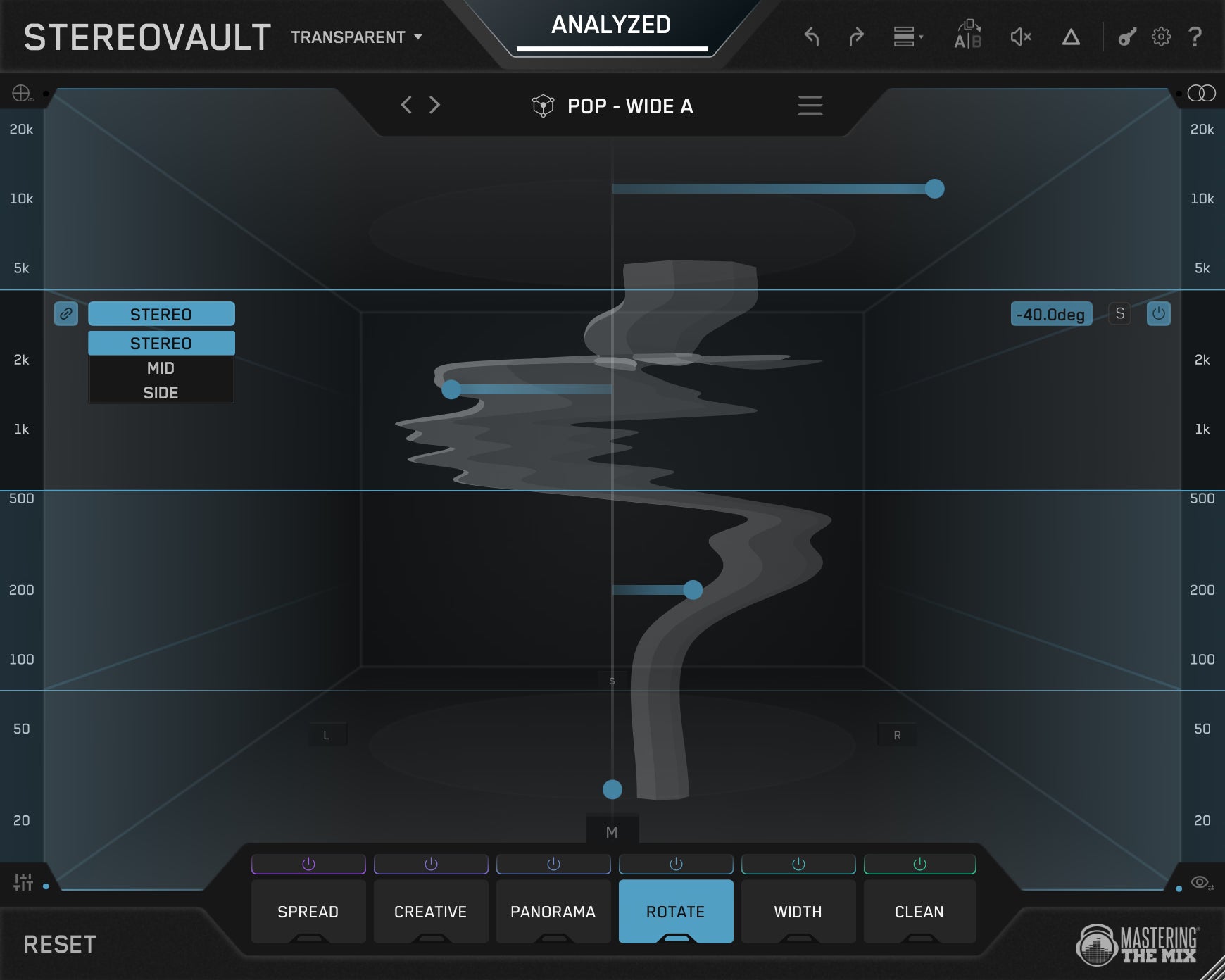Click the lowest band handle near 20 Hz

(612, 789)
